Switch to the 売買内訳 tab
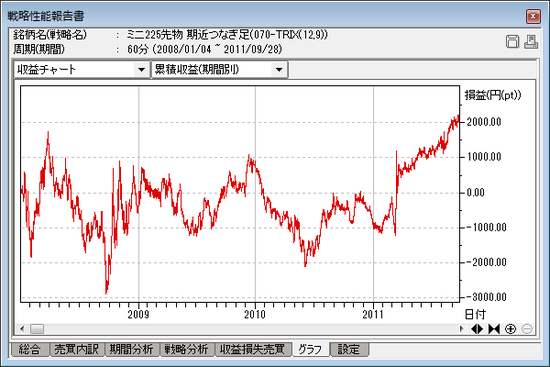 76,349
